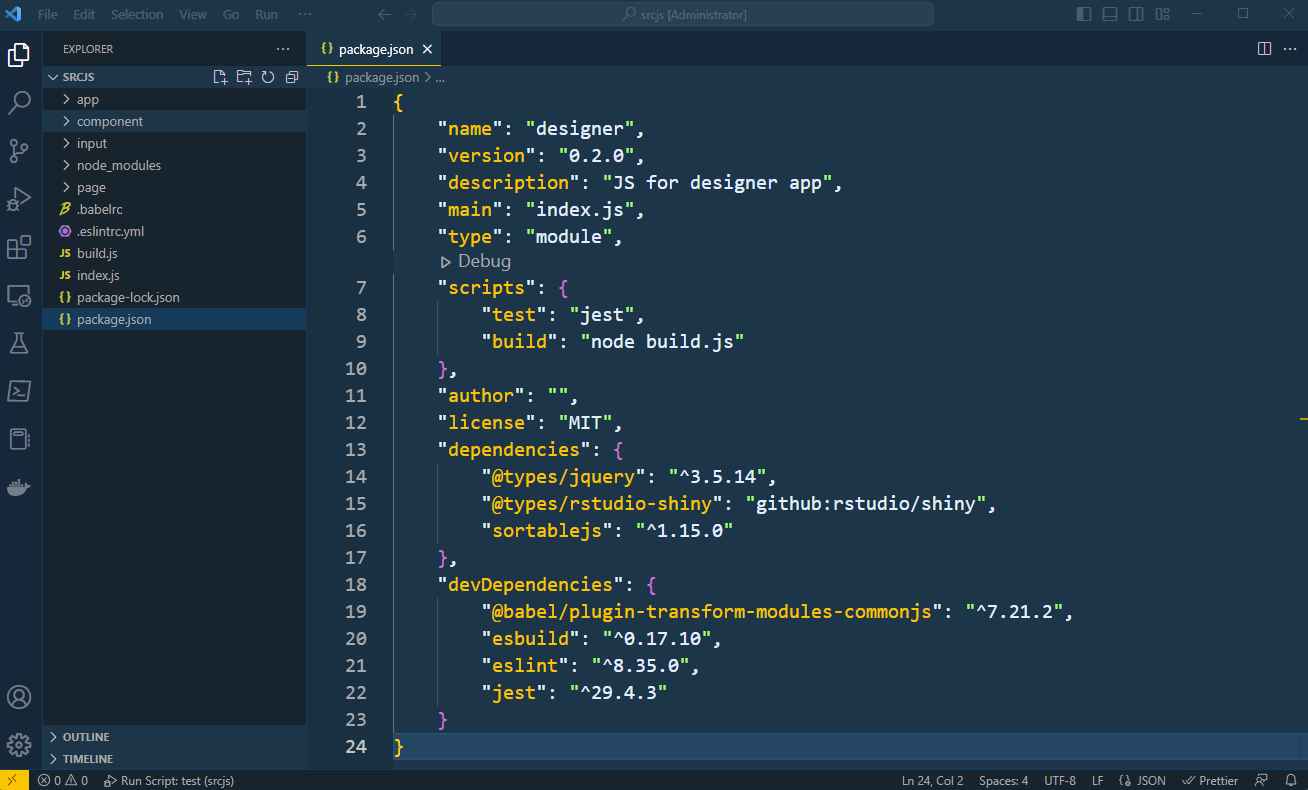Expand the TIMELINE section
1308x790 pixels.
(x=88, y=759)
